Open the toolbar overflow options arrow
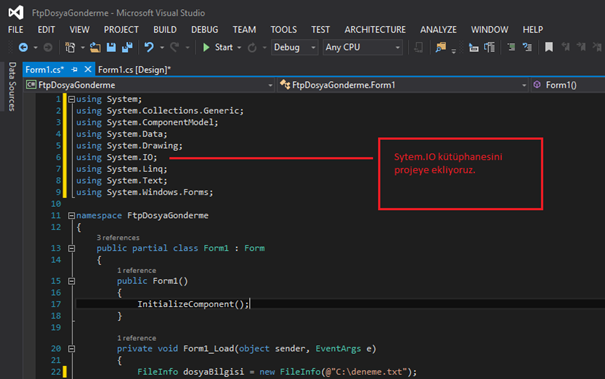The width and height of the screenshot is (605, 379). [454, 51]
